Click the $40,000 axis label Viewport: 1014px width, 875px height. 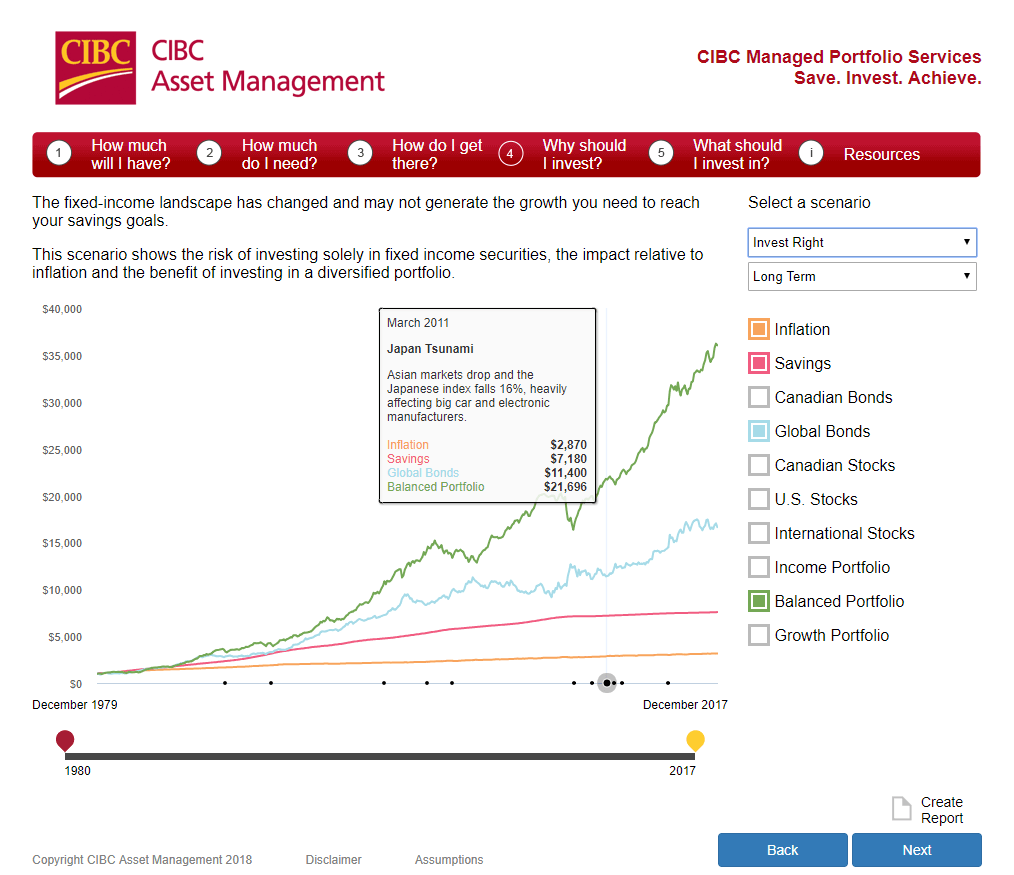(62, 309)
